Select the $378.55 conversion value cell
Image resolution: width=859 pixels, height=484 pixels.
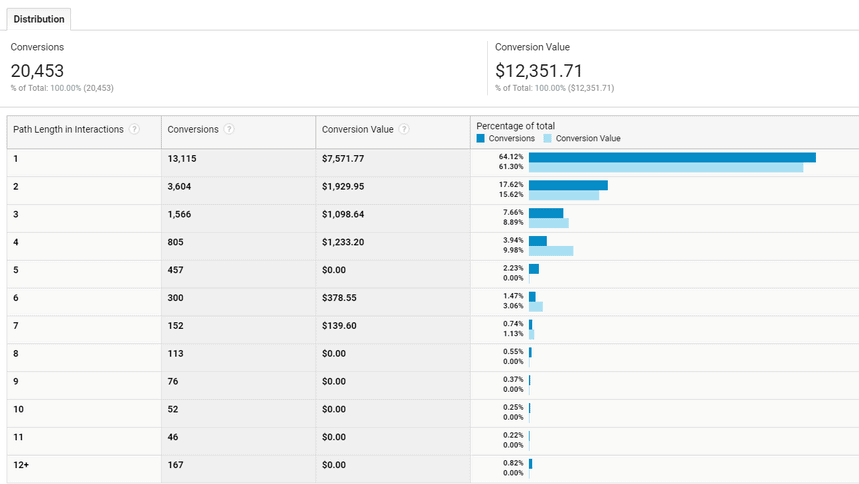tap(338, 297)
